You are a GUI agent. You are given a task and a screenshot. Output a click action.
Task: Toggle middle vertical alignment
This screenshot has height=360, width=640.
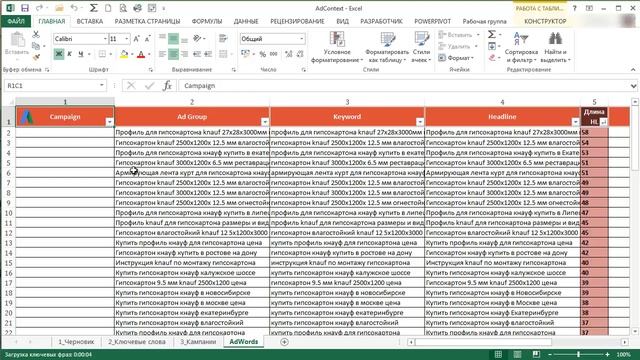173,39
